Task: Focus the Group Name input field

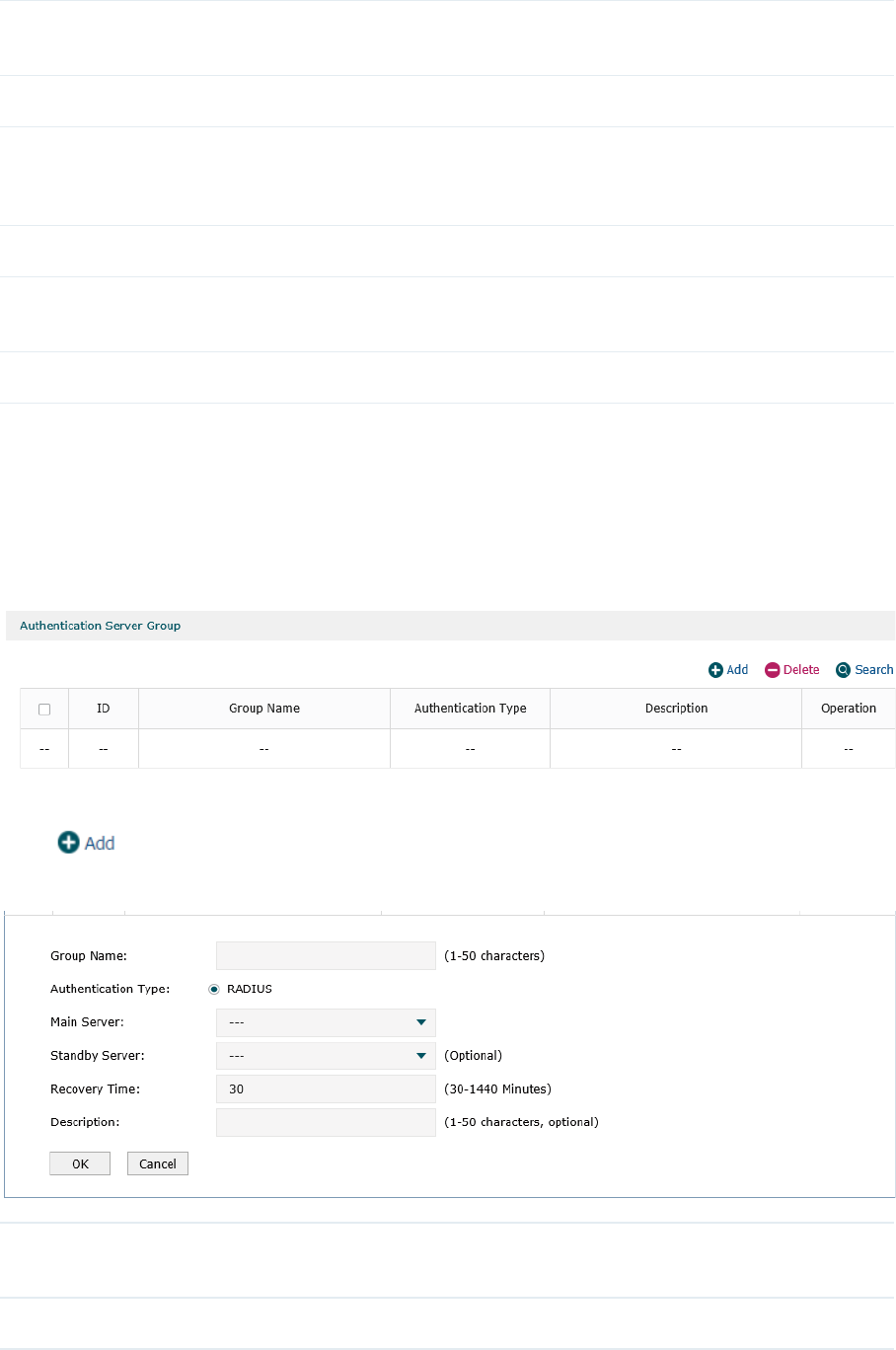Action: tap(326, 955)
